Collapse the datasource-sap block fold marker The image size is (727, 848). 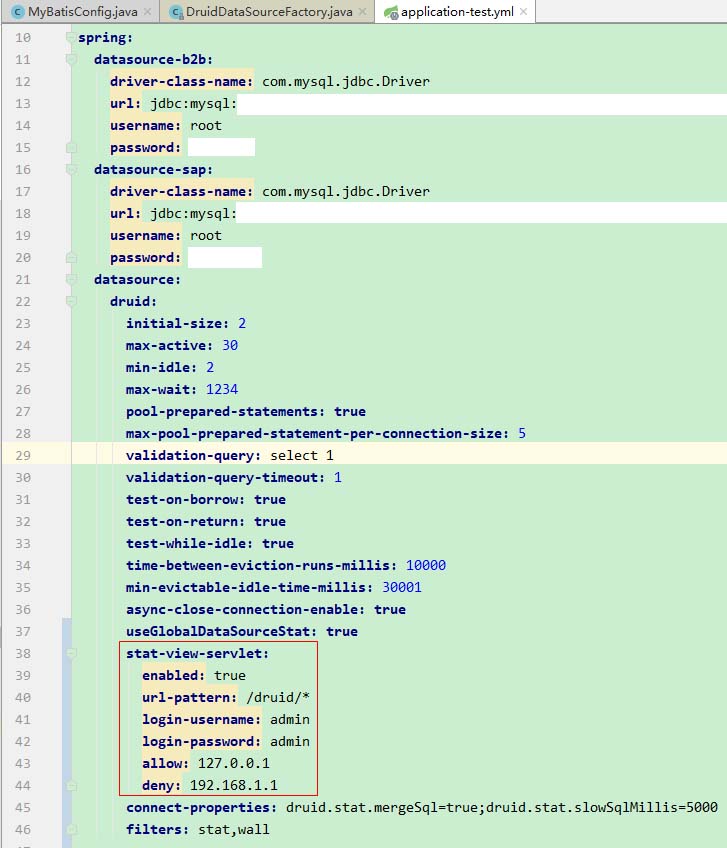tap(71, 170)
